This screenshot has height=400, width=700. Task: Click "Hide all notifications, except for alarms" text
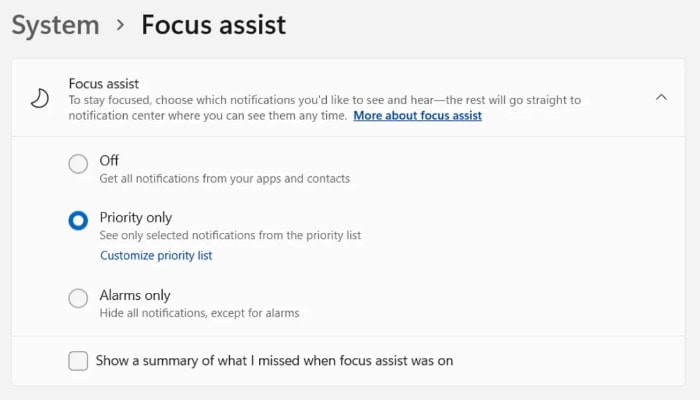[199, 313]
